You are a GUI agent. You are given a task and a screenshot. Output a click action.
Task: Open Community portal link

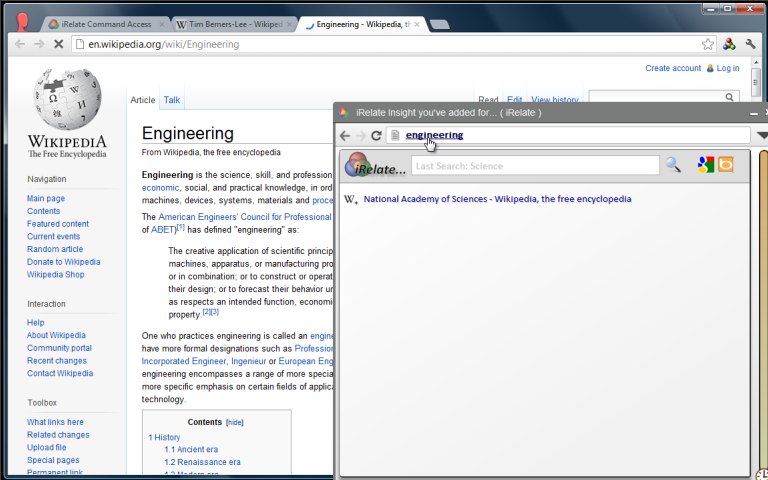tap(59, 348)
